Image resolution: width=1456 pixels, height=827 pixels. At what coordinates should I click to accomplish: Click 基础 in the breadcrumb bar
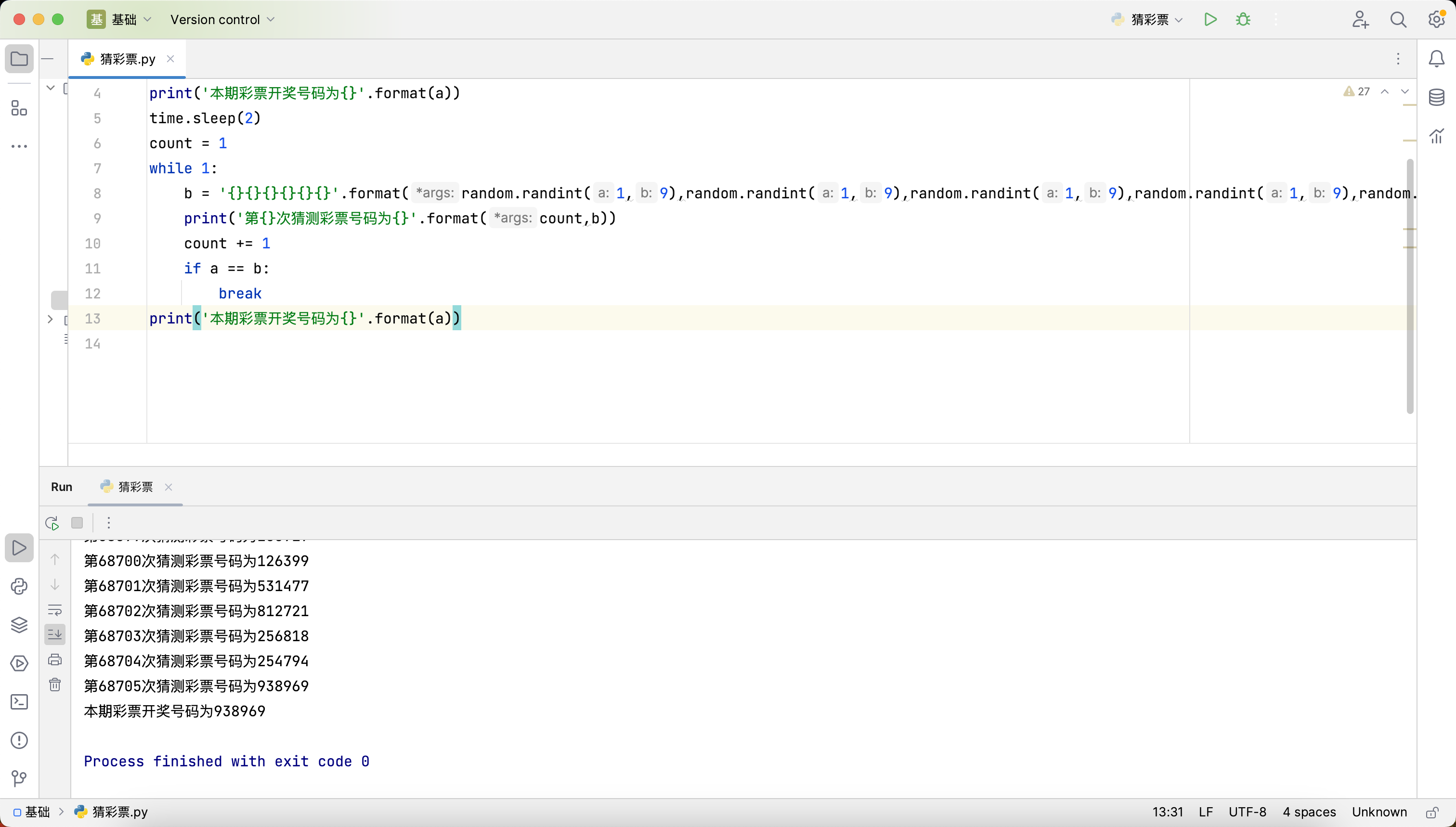point(32,812)
